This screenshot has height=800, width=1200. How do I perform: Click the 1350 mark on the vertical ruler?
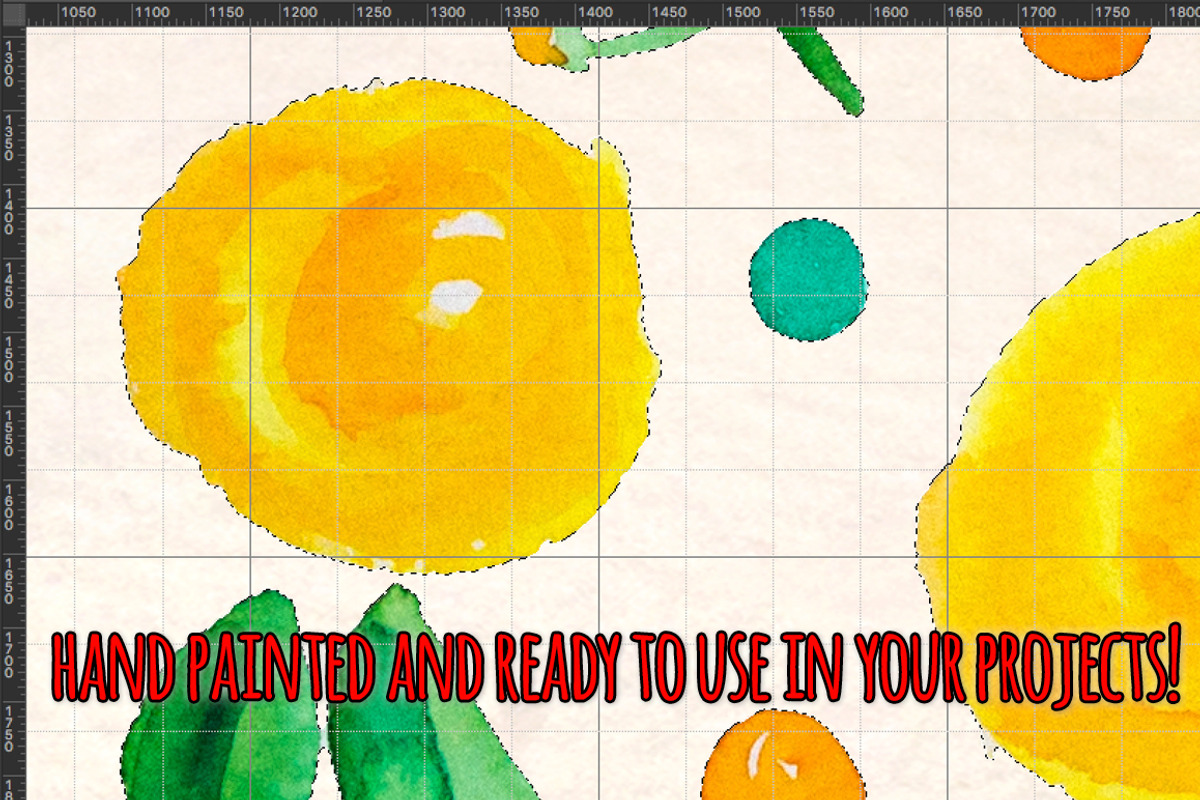pos(8,137)
